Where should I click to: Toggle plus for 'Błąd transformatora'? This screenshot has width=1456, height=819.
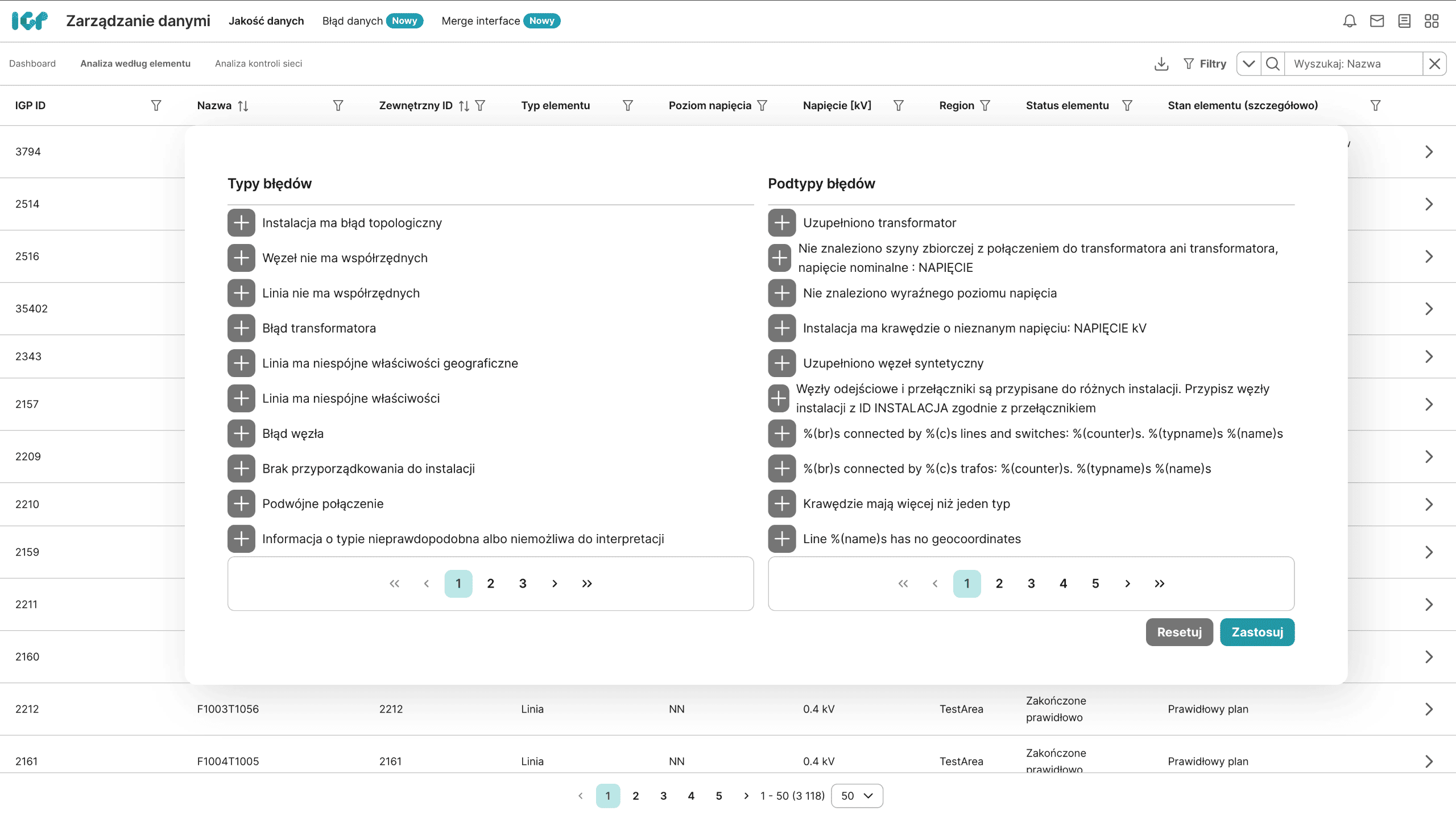point(241,328)
